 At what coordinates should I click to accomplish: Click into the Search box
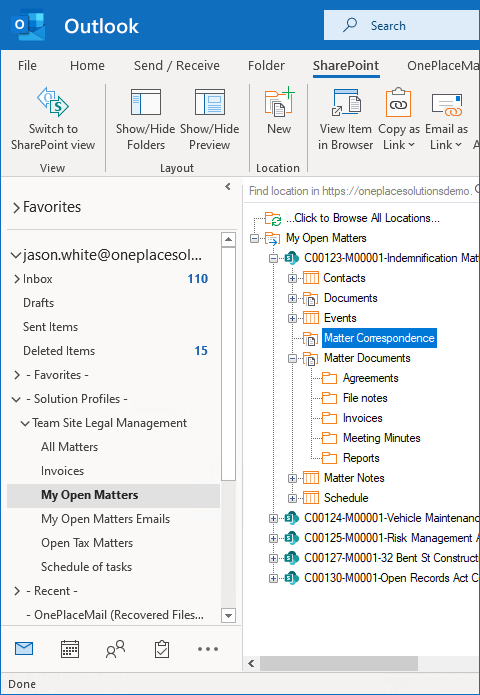[x=402, y=26]
